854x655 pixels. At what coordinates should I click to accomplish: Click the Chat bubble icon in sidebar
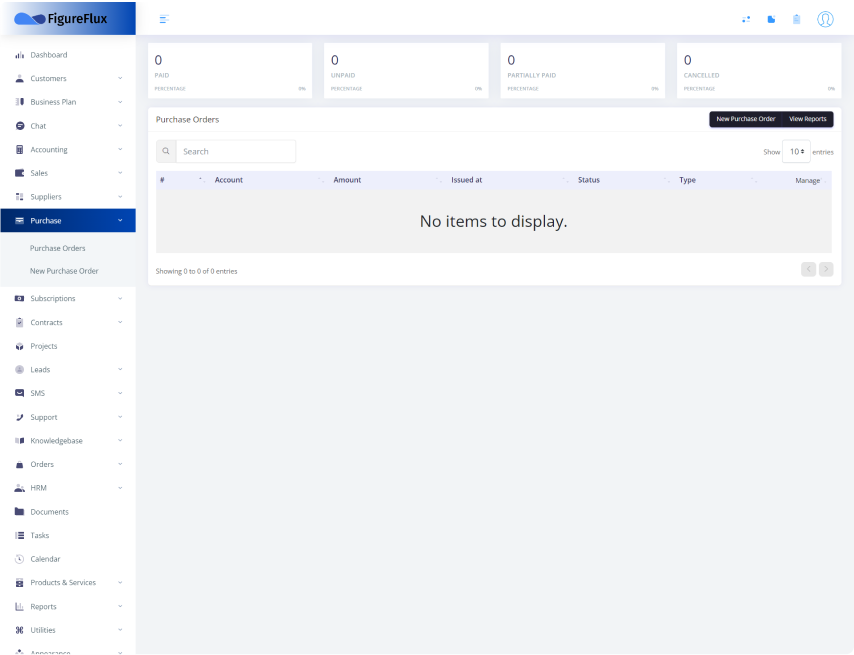[x=20, y=126]
